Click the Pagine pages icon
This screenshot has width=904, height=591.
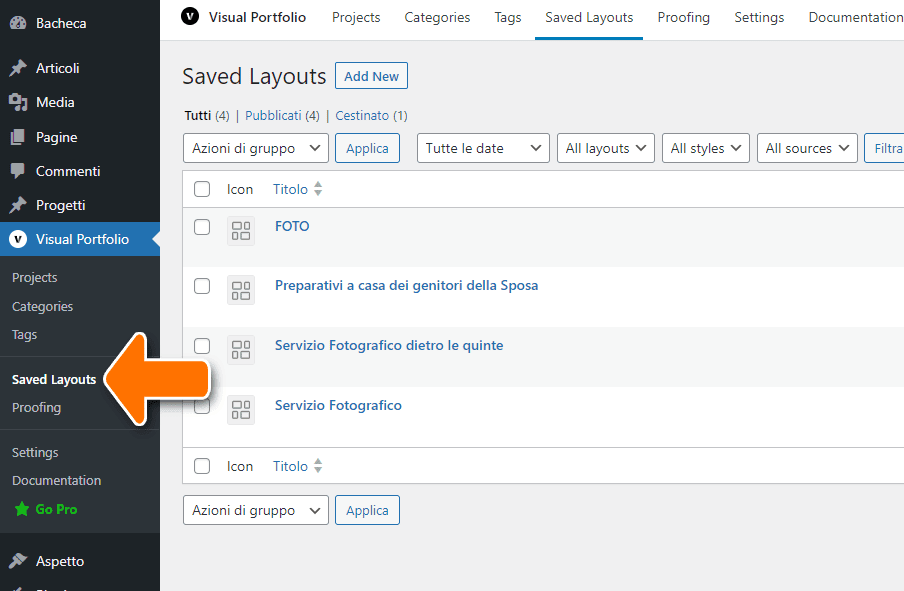pyautogui.click(x=18, y=137)
